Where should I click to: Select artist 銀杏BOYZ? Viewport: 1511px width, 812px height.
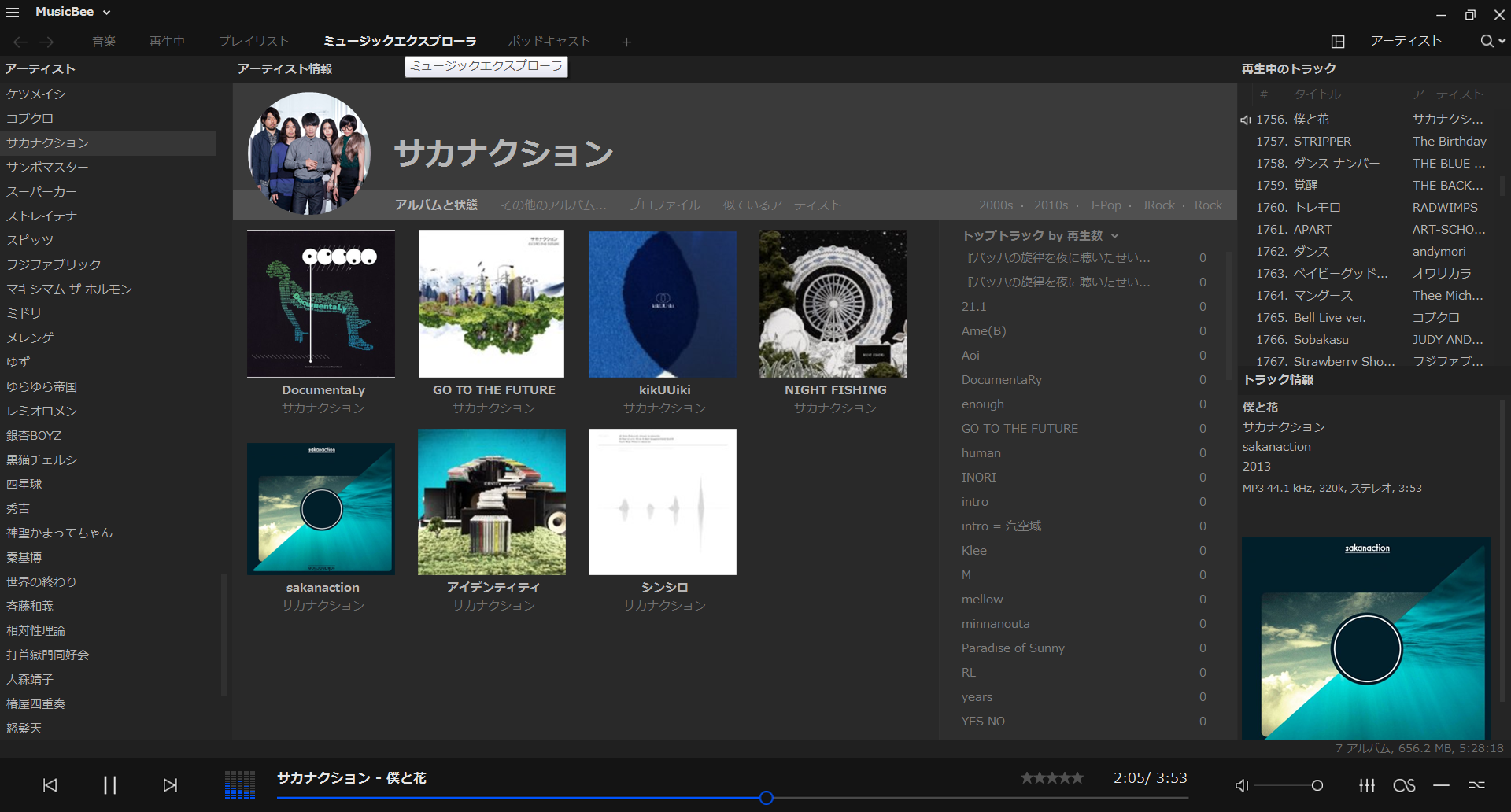(x=108, y=435)
